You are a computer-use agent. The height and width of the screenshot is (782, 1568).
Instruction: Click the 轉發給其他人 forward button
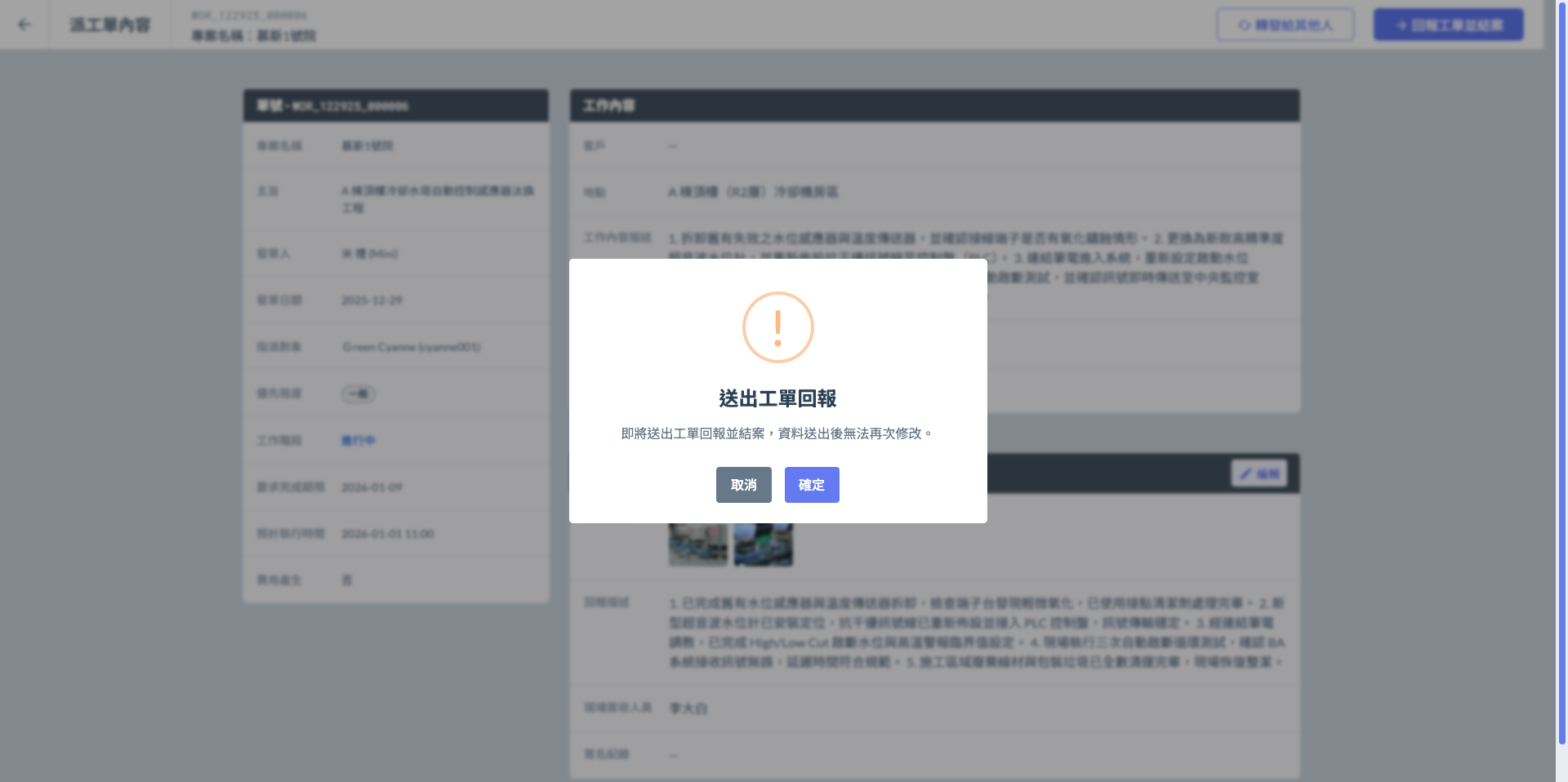[x=1285, y=24]
